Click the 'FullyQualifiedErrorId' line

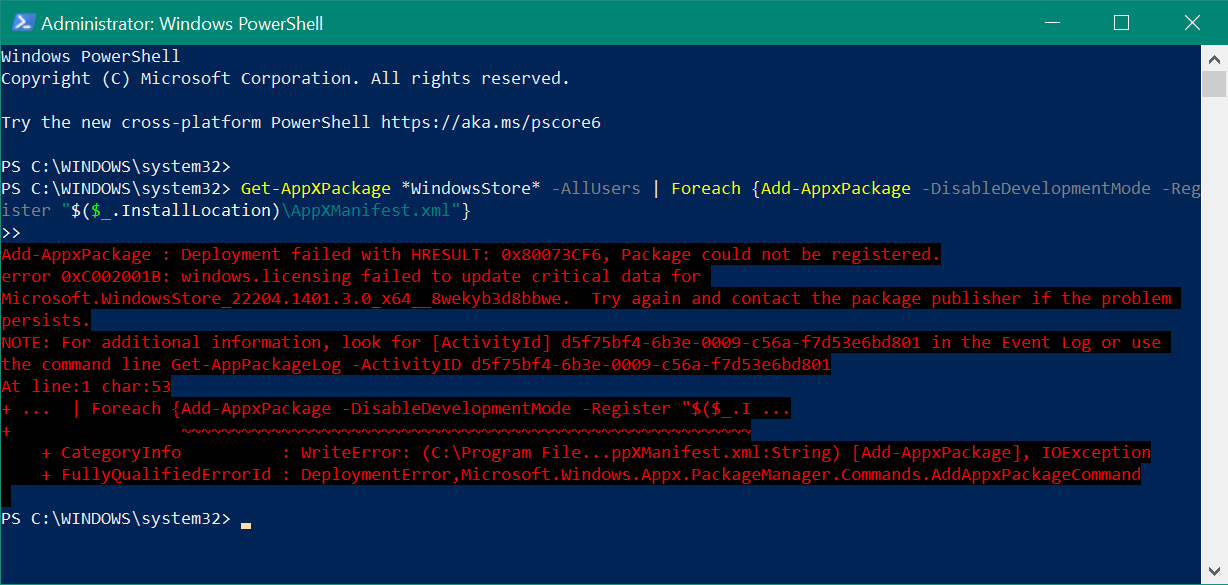tap(591, 474)
